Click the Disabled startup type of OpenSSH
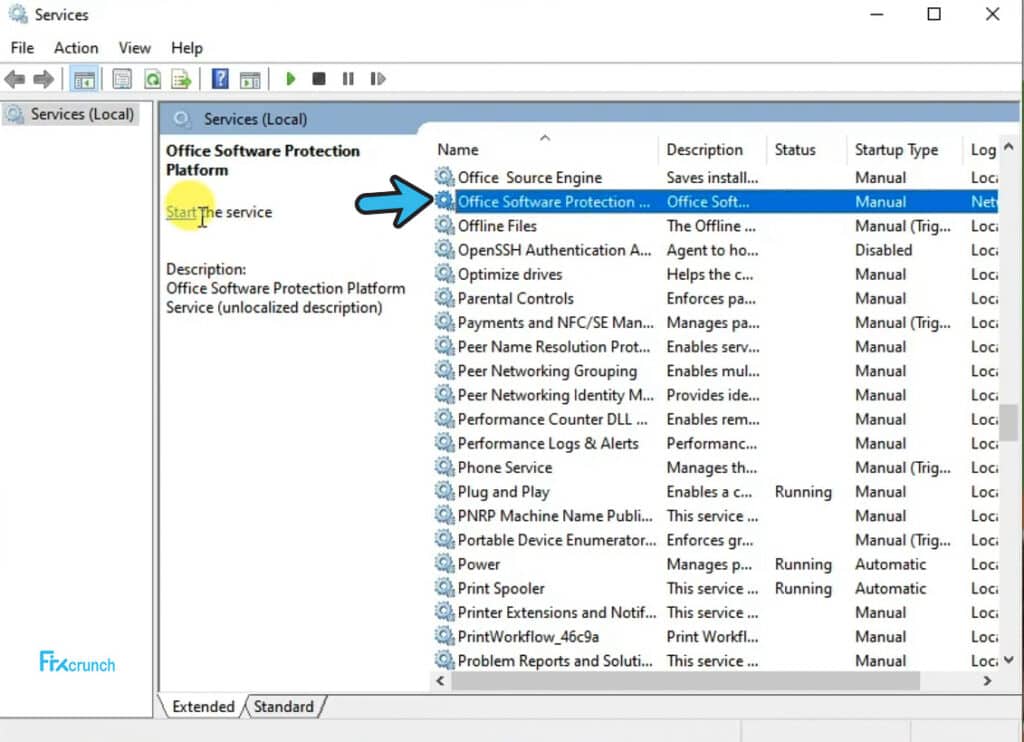The width and height of the screenshot is (1024, 742). (x=884, y=250)
